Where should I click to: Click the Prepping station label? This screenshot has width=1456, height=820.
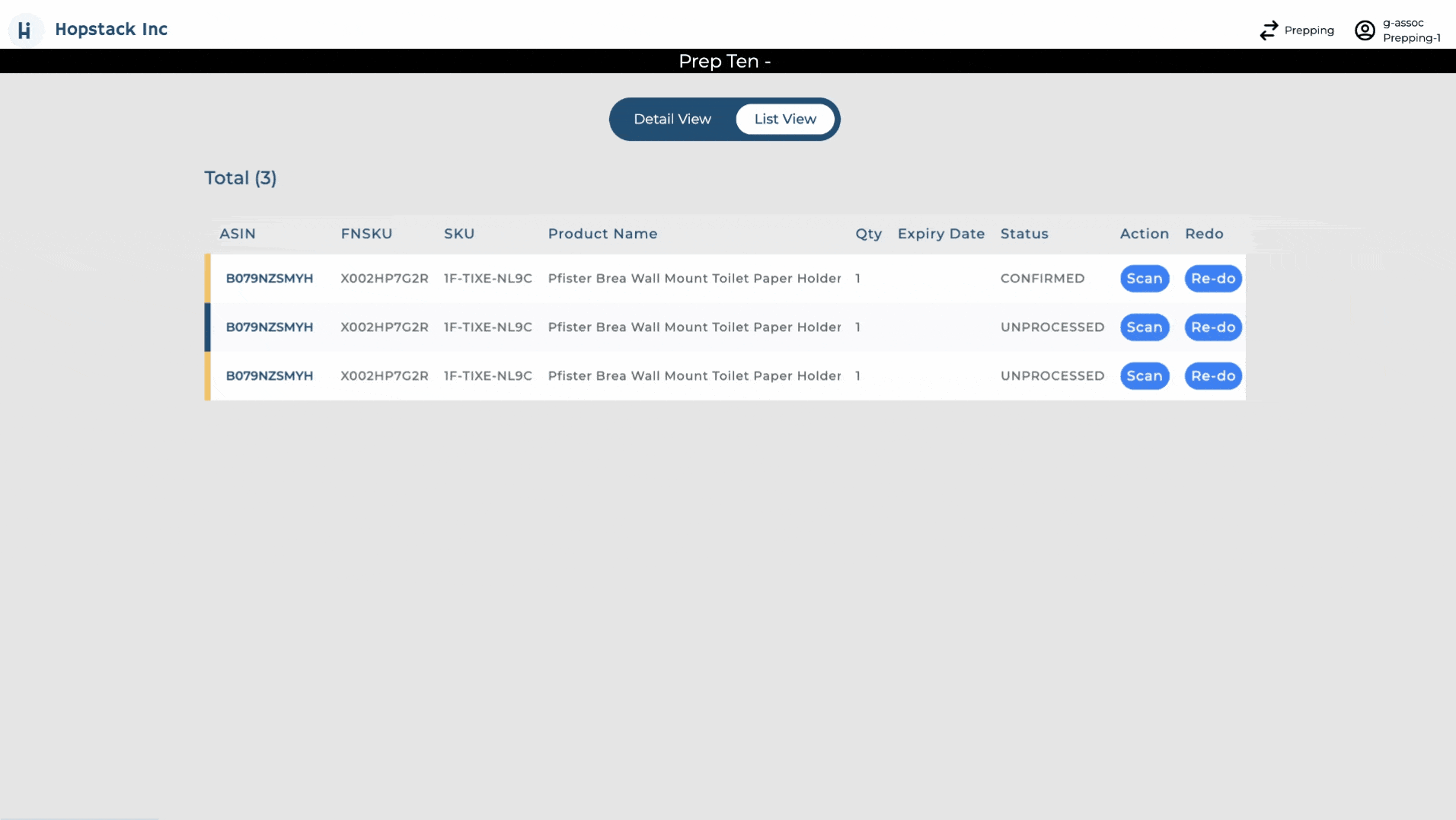point(1308,30)
